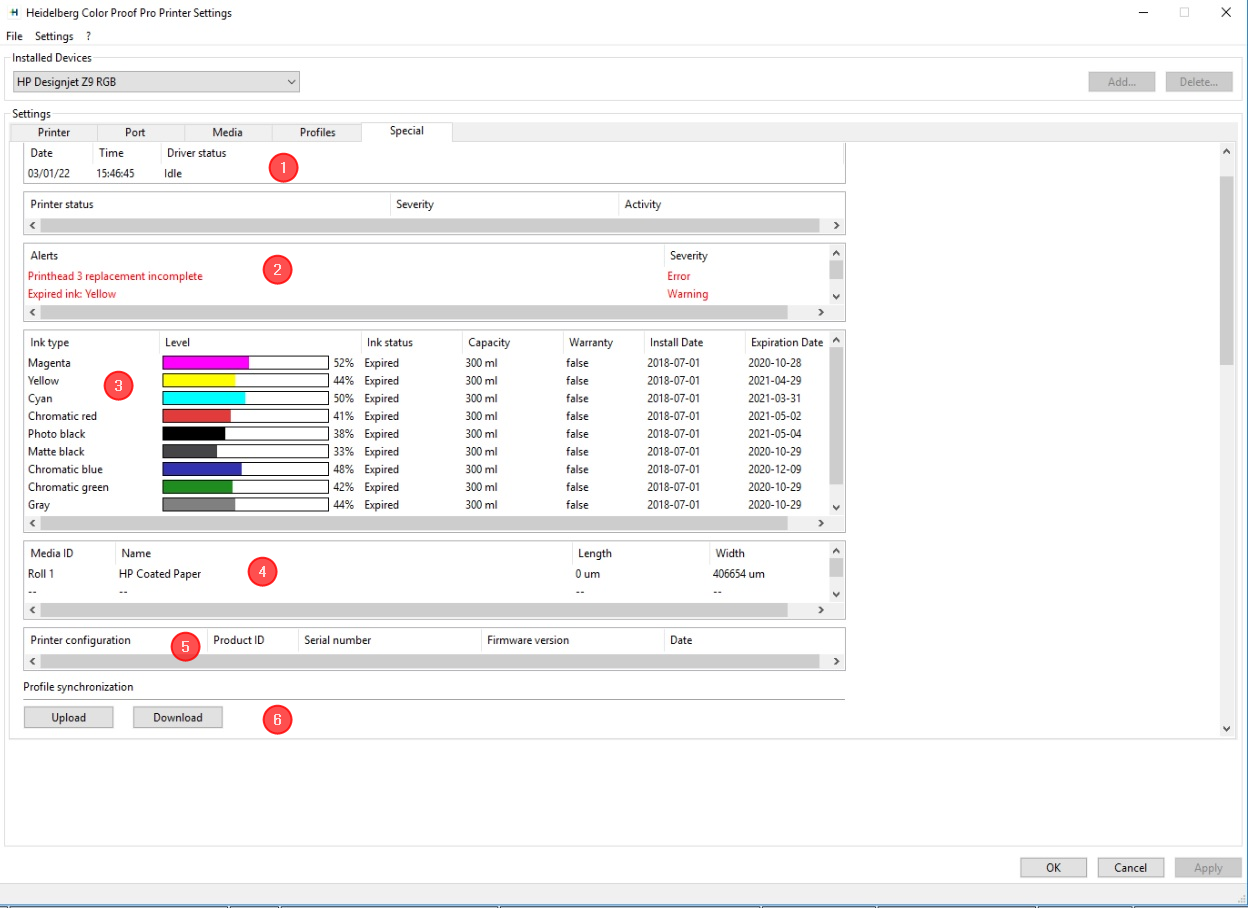The height and width of the screenshot is (908, 1248).
Task: Open the Settings menu
Action: pos(54,36)
